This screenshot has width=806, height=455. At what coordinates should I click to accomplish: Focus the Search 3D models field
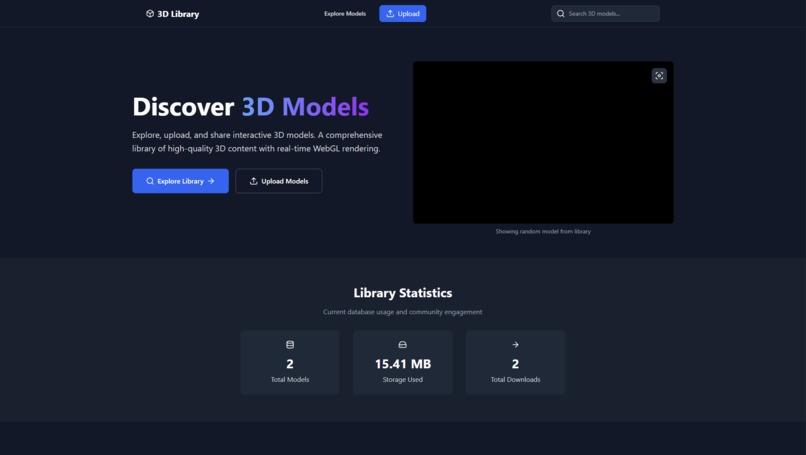(x=605, y=14)
